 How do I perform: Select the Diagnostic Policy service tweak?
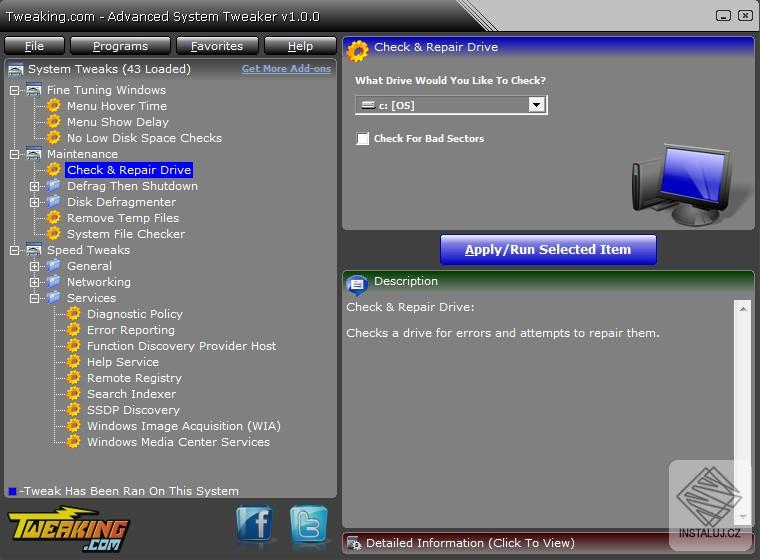coord(135,314)
